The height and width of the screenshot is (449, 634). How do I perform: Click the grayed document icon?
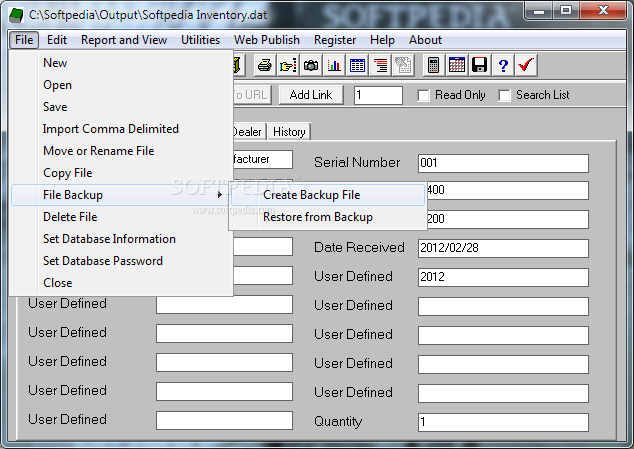coord(403,65)
